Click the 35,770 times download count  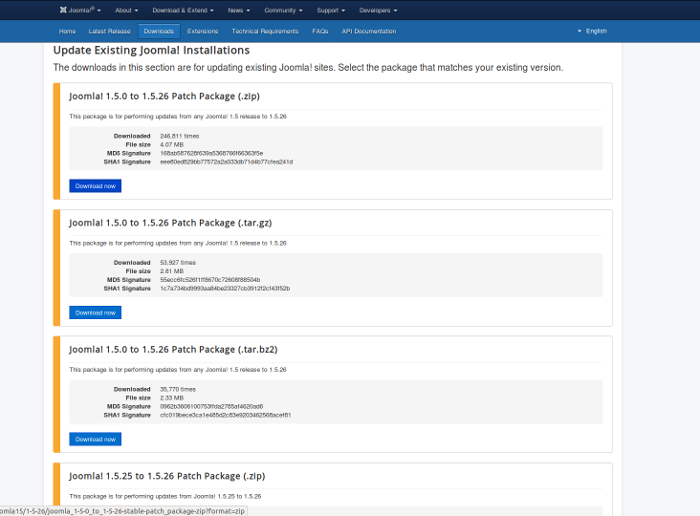click(x=178, y=389)
